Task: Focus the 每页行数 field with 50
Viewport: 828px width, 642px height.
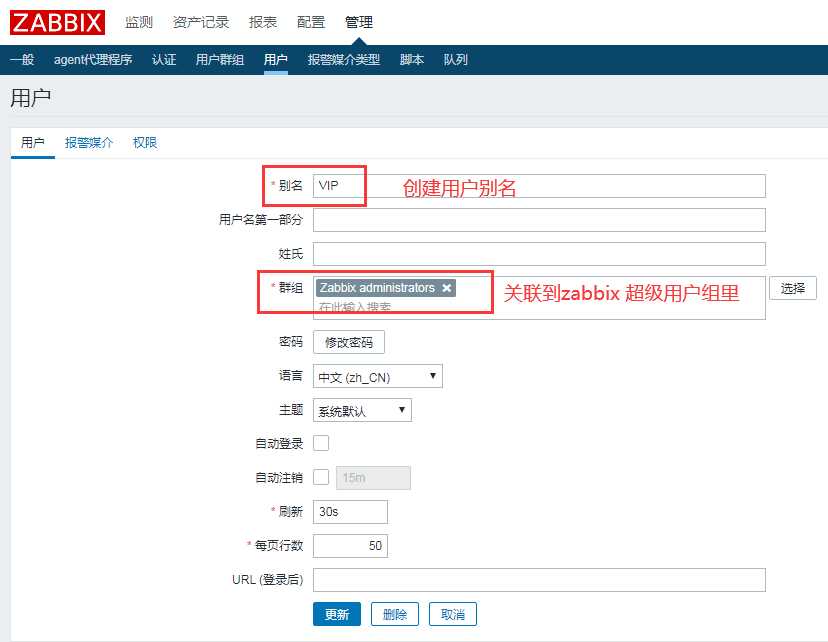Action: click(x=350, y=545)
